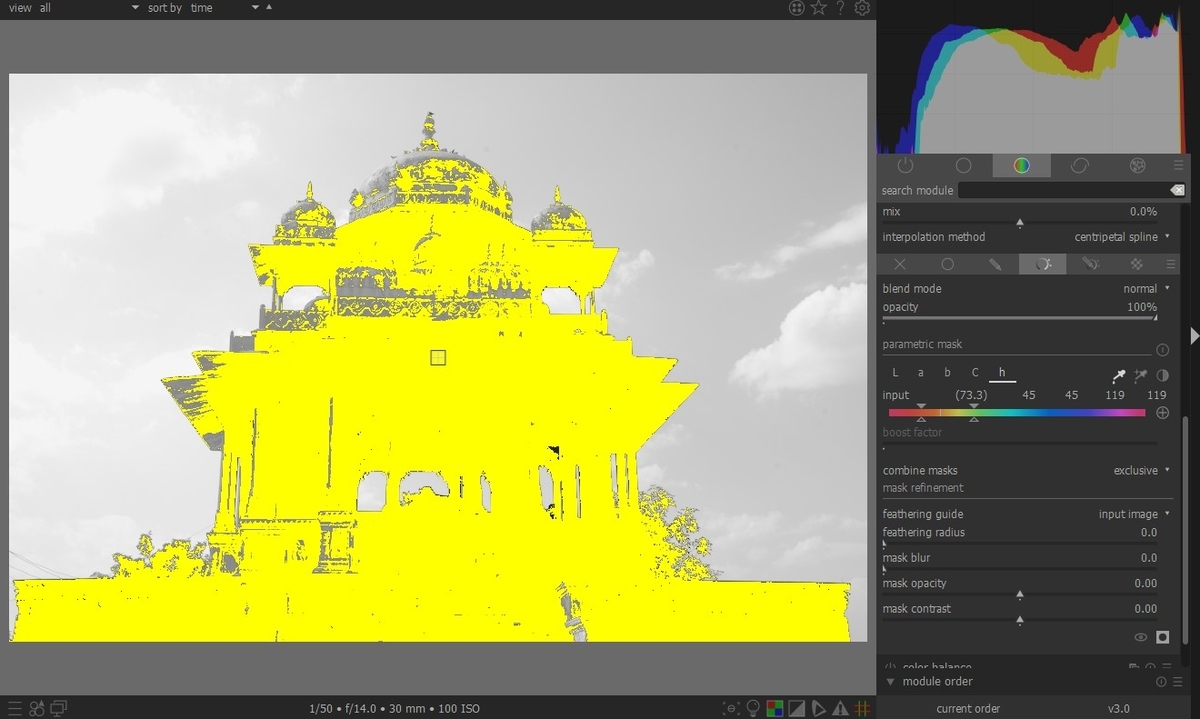The height and width of the screenshot is (719, 1200).
Task: Toggle display mask overlay square icon
Action: coord(1163,637)
